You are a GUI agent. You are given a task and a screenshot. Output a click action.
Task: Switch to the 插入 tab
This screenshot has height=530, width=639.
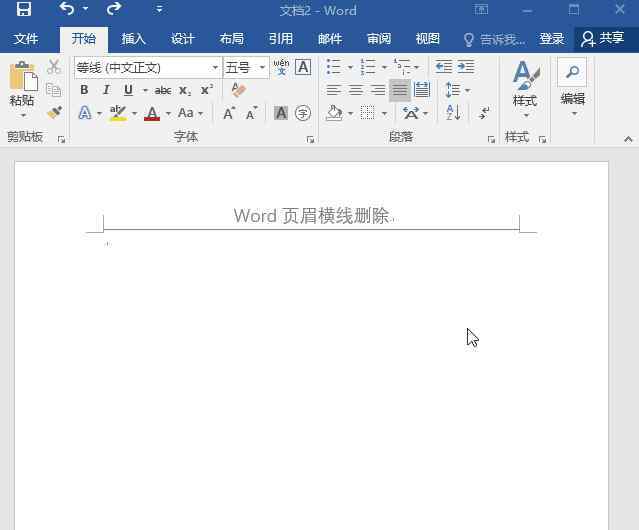coord(133,39)
